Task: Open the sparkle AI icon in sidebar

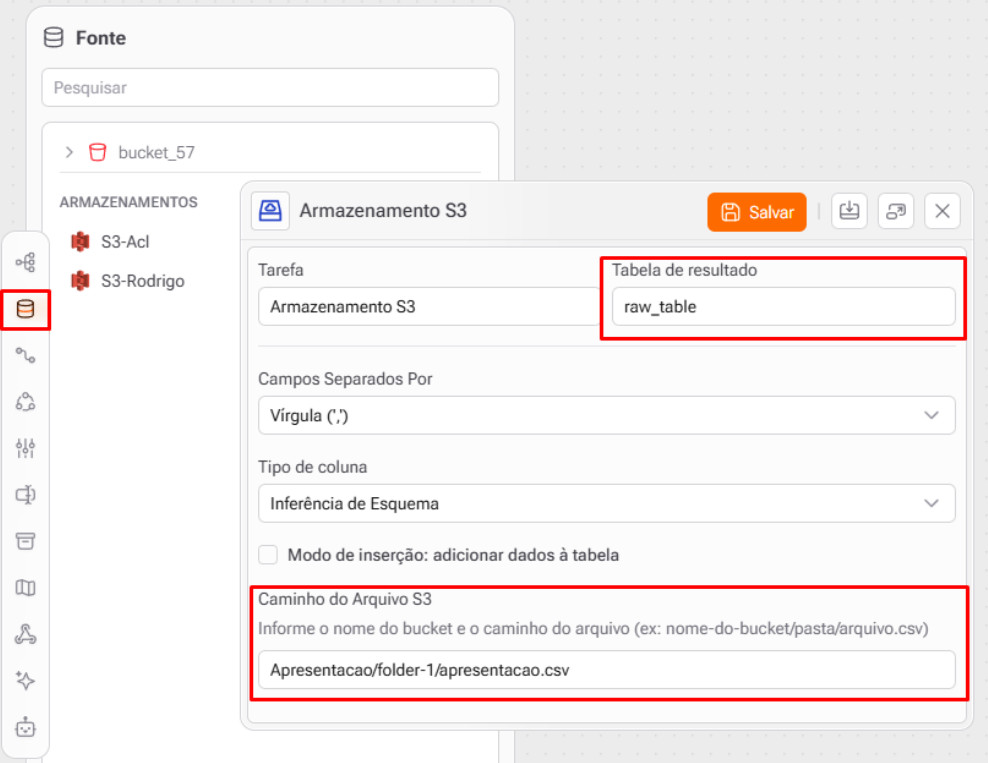Action: point(26,680)
